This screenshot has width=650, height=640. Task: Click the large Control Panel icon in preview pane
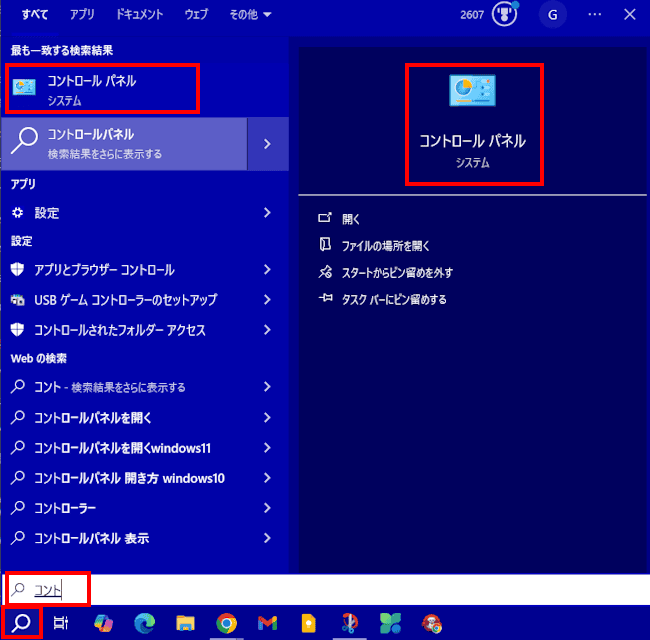tap(472, 90)
